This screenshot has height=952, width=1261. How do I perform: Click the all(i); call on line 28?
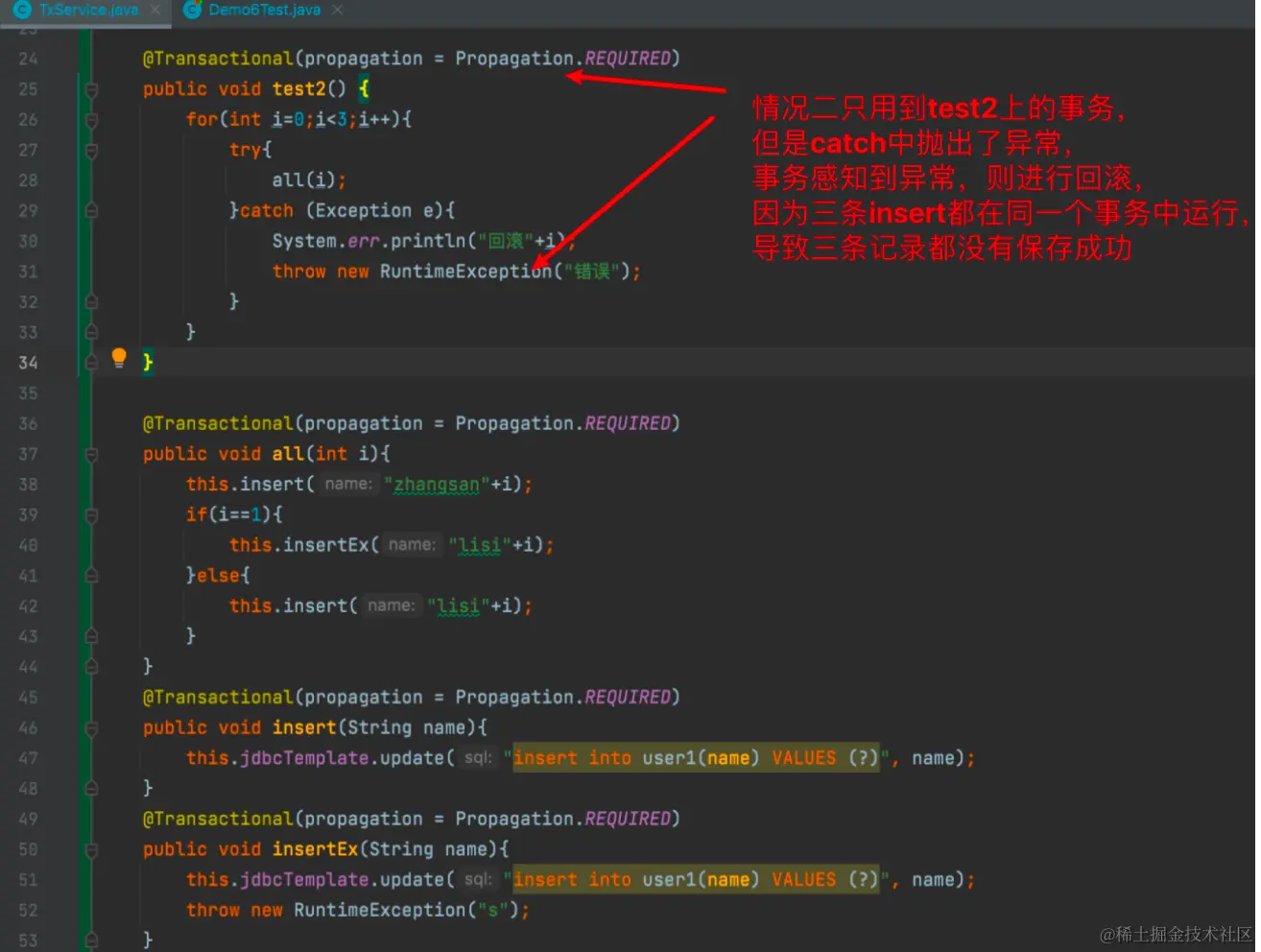click(x=309, y=180)
